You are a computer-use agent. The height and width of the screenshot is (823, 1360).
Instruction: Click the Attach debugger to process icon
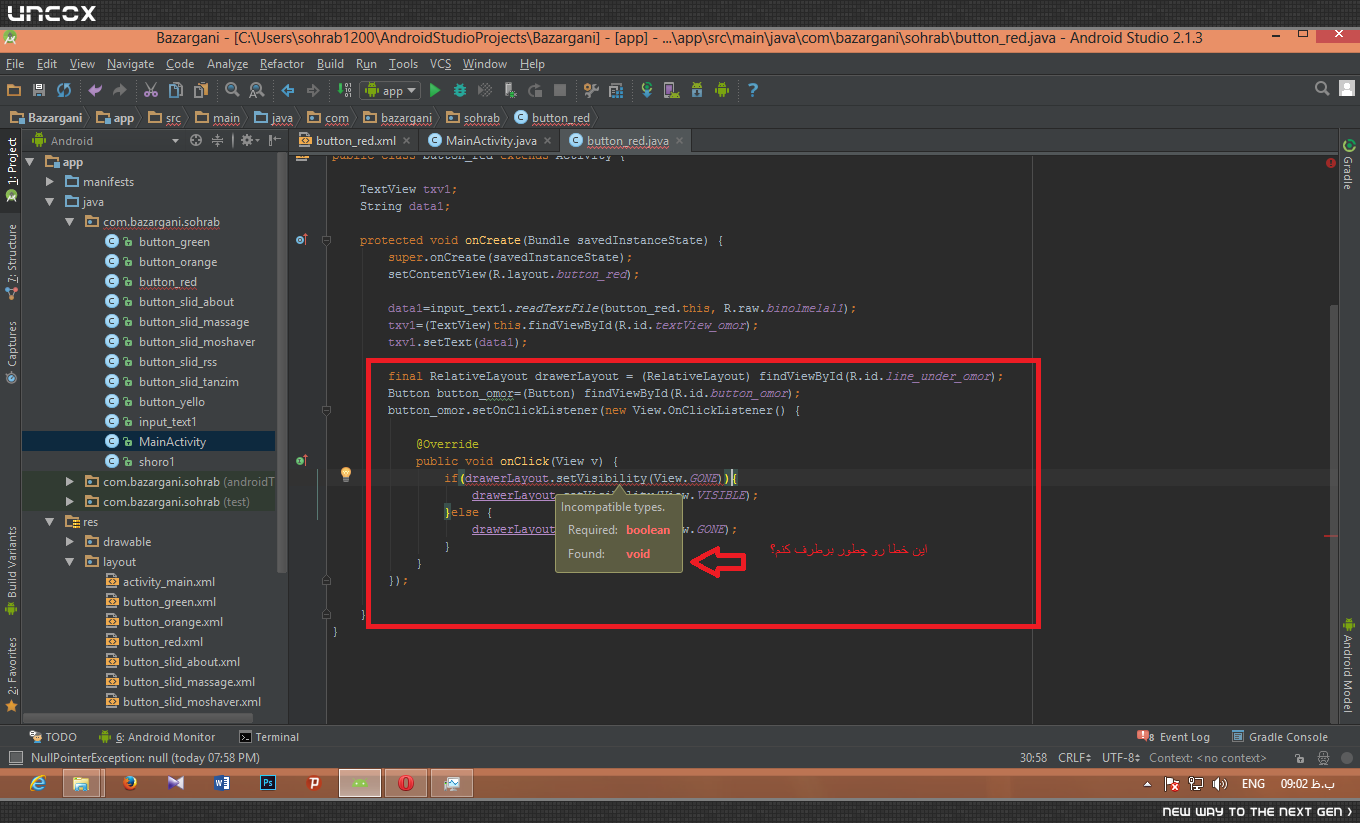click(x=510, y=90)
